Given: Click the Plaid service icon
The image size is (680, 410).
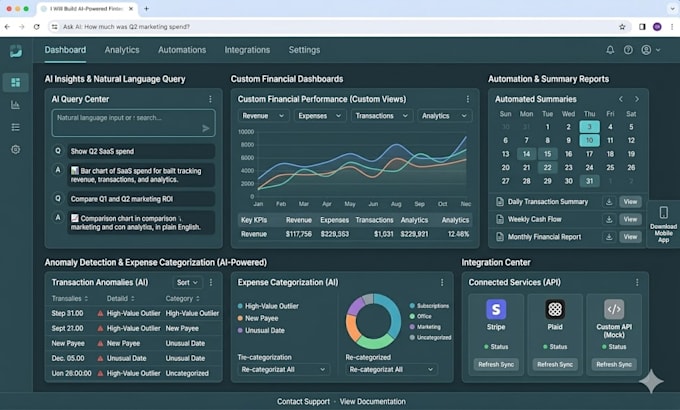Looking at the screenshot, I should tap(555, 309).
